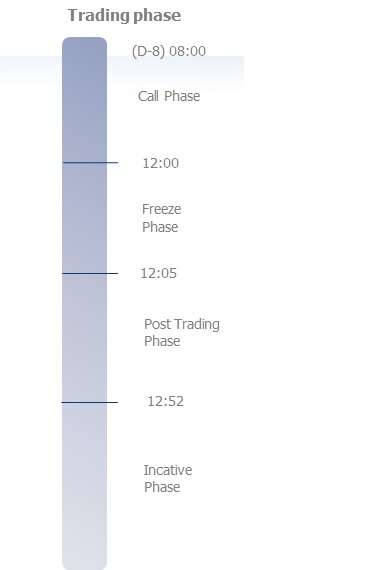390x570 pixels.
Task: Select the 12:52 time label
Action: coord(166,401)
